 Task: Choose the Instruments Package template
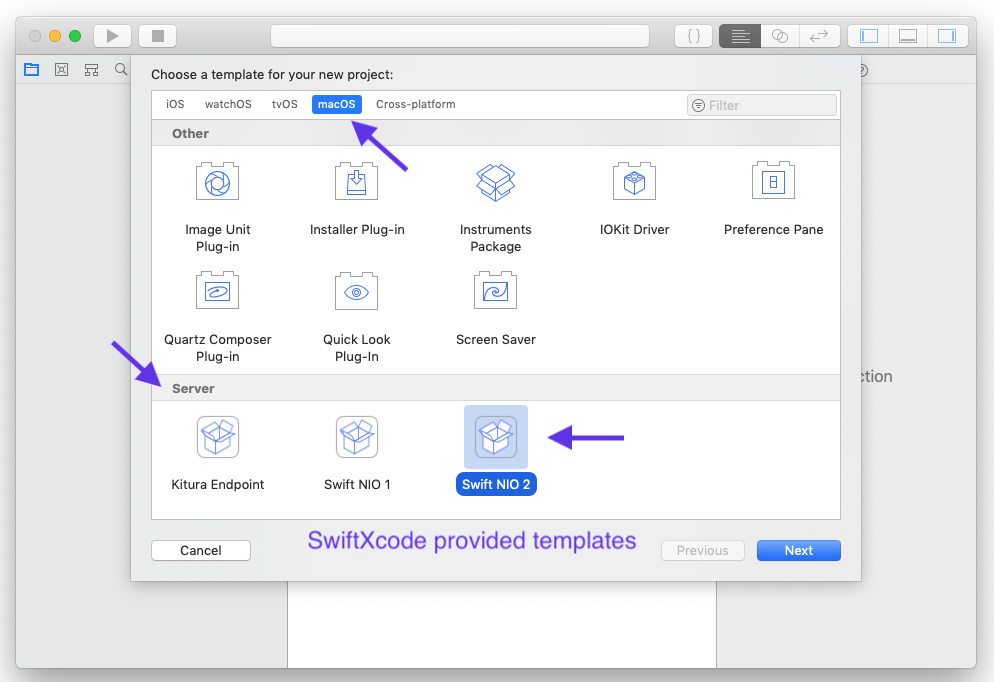[x=496, y=208]
